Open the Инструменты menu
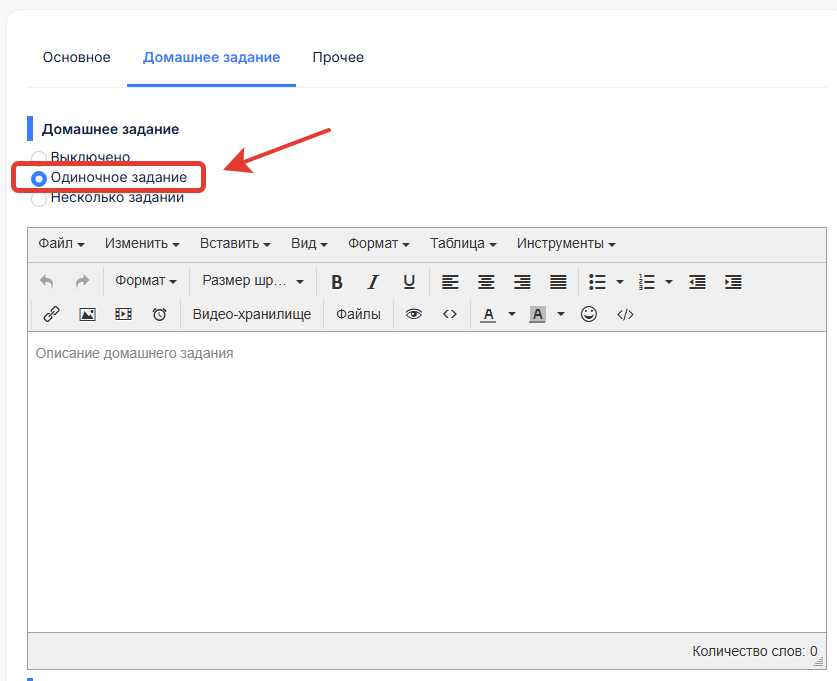 pos(566,243)
